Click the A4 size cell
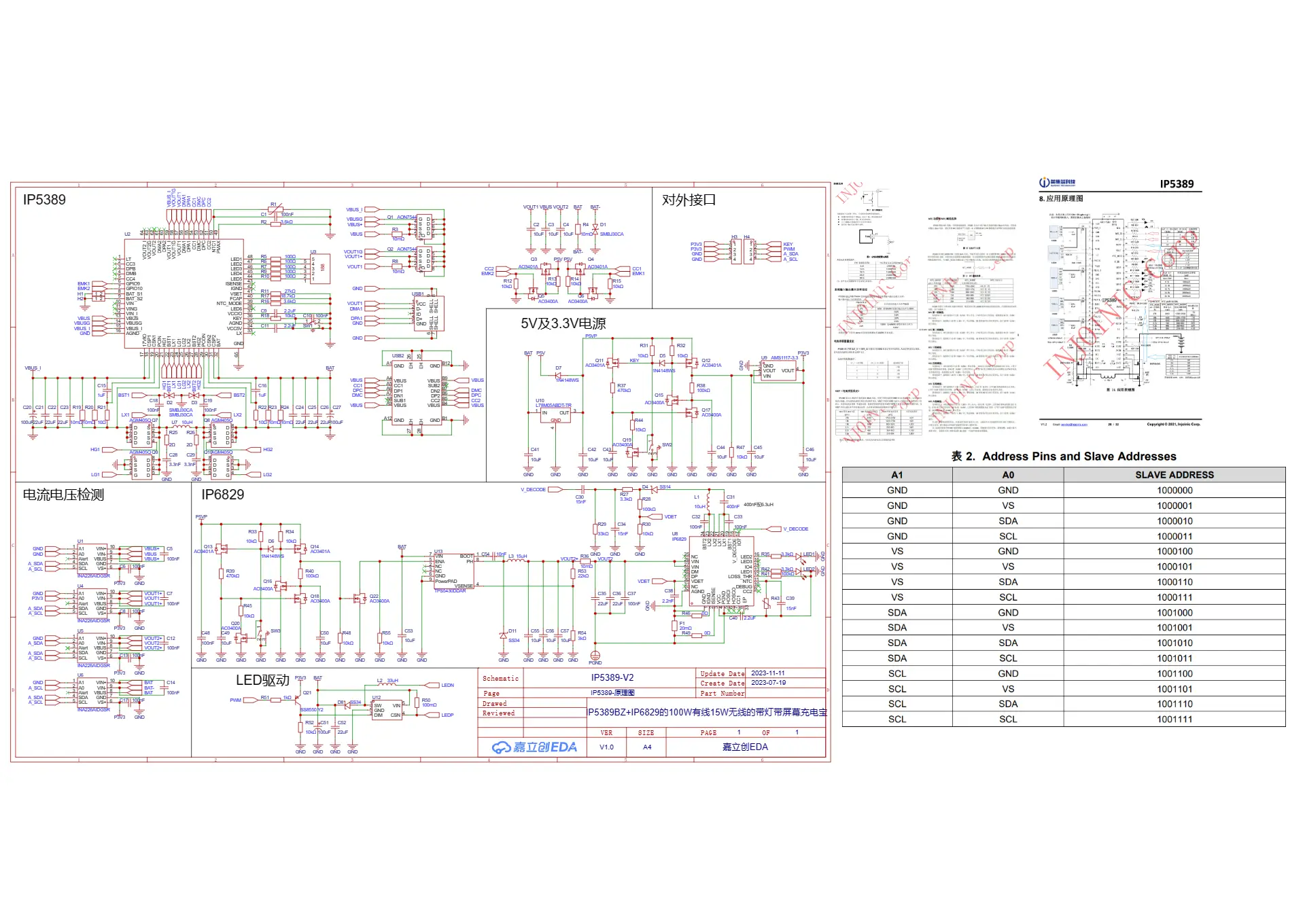This screenshot has width=1305, height=924. (647, 747)
